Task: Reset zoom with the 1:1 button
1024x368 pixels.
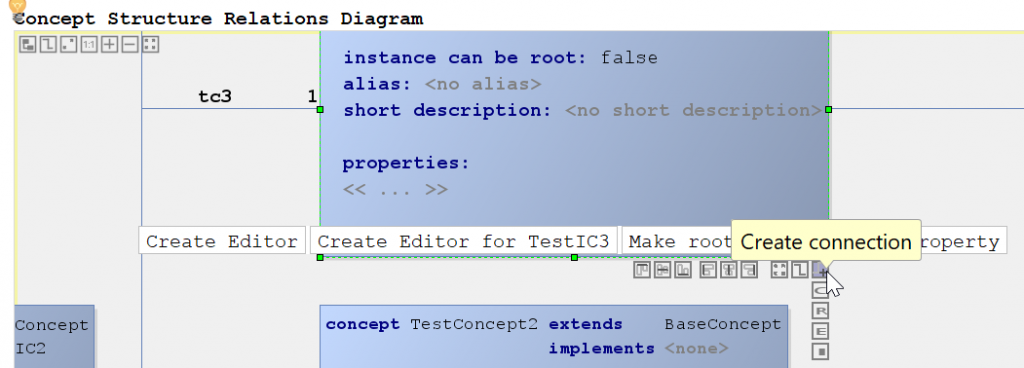Action: point(89,44)
